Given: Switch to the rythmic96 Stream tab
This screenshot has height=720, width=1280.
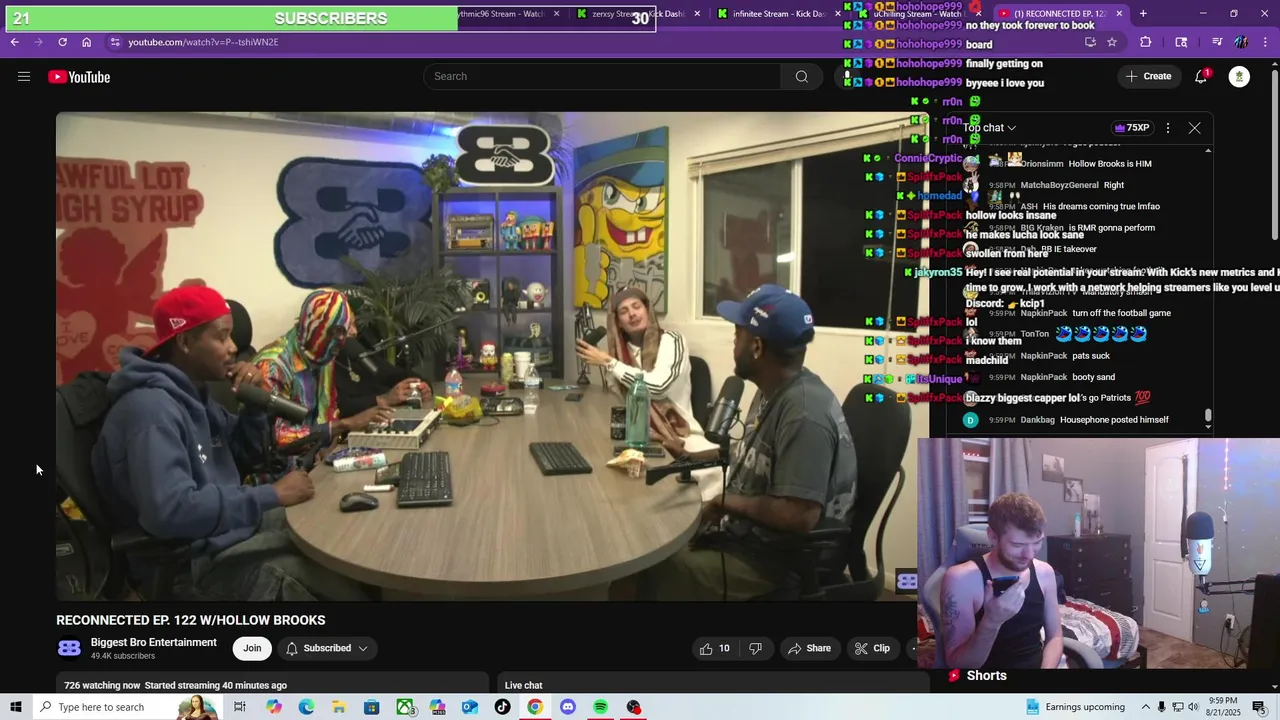Looking at the screenshot, I should 503,14.
